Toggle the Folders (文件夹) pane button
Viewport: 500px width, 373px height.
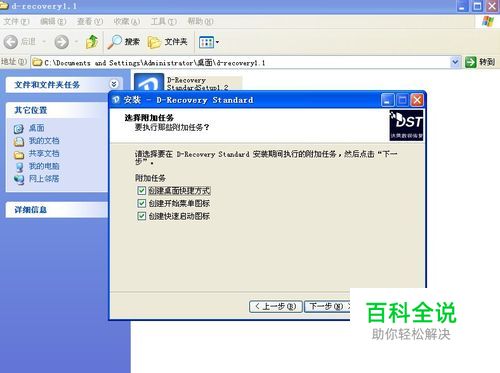coord(167,42)
